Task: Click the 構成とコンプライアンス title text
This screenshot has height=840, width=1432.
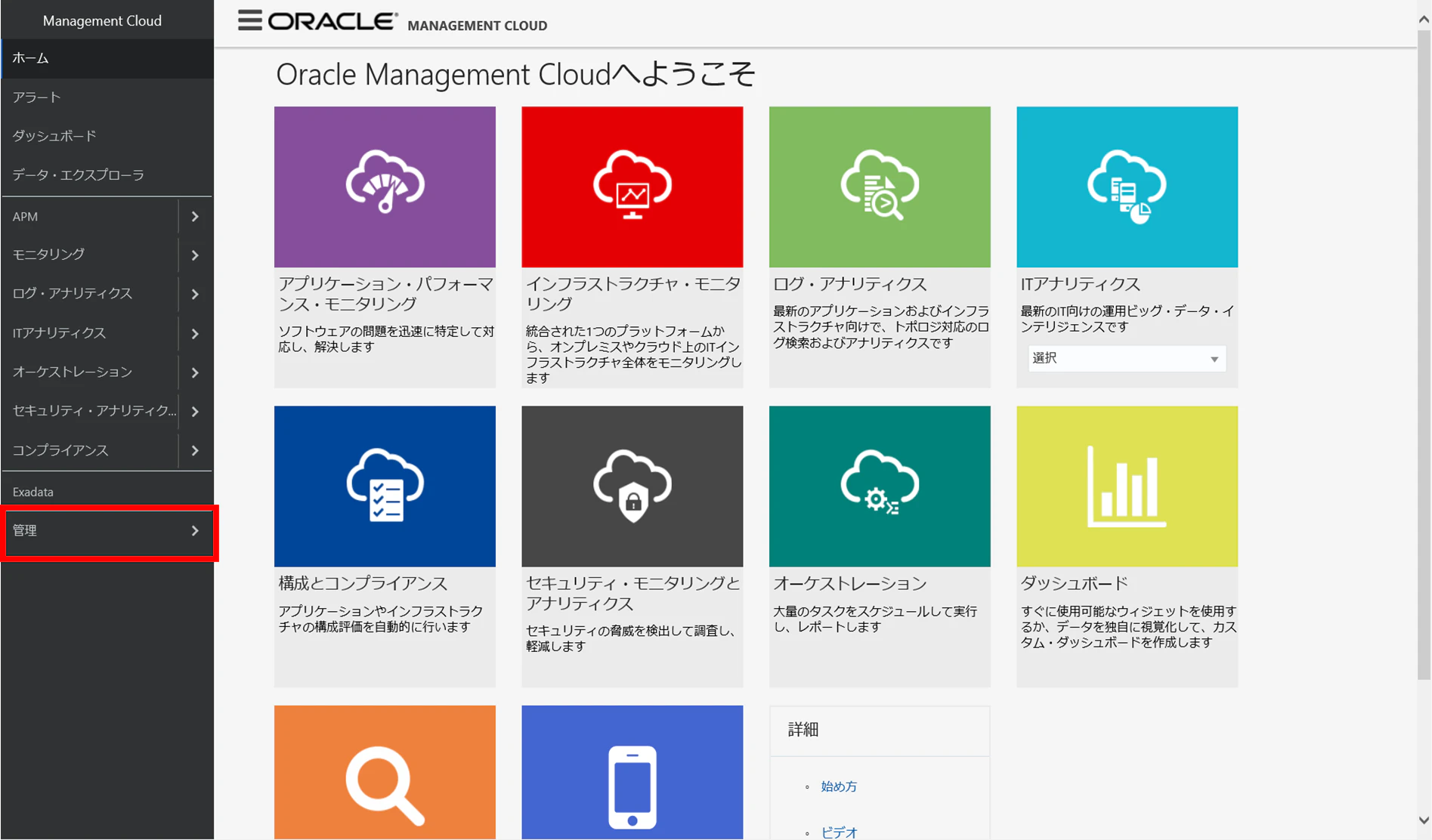Action: (x=363, y=583)
